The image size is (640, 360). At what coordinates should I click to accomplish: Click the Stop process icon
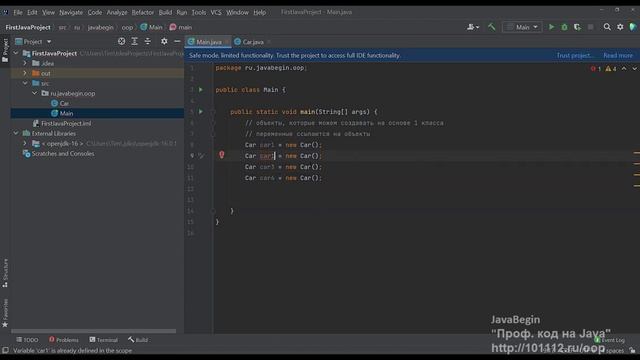(x=591, y=27)
